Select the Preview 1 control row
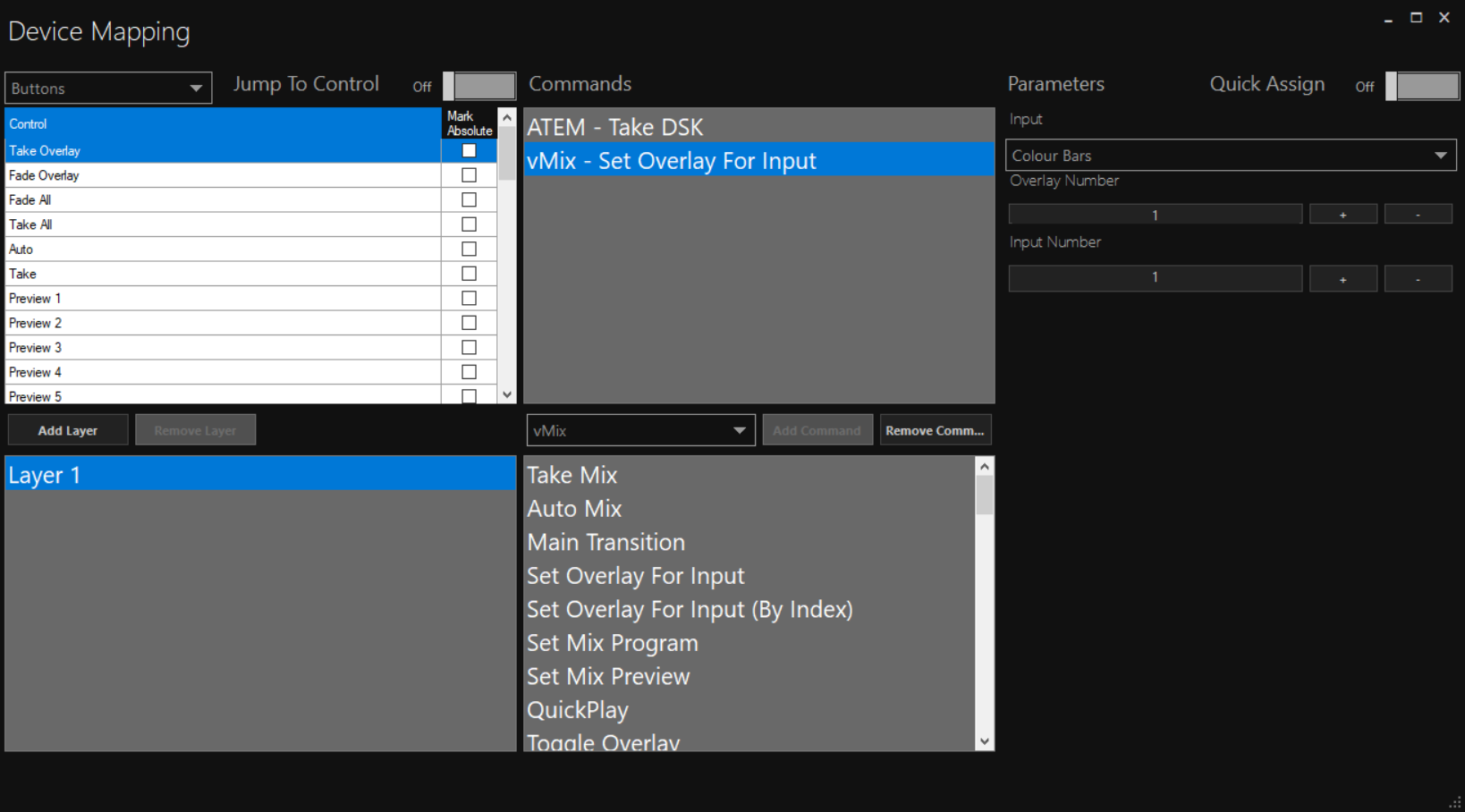Screen dimensions: 1465x812 [223, 298]
